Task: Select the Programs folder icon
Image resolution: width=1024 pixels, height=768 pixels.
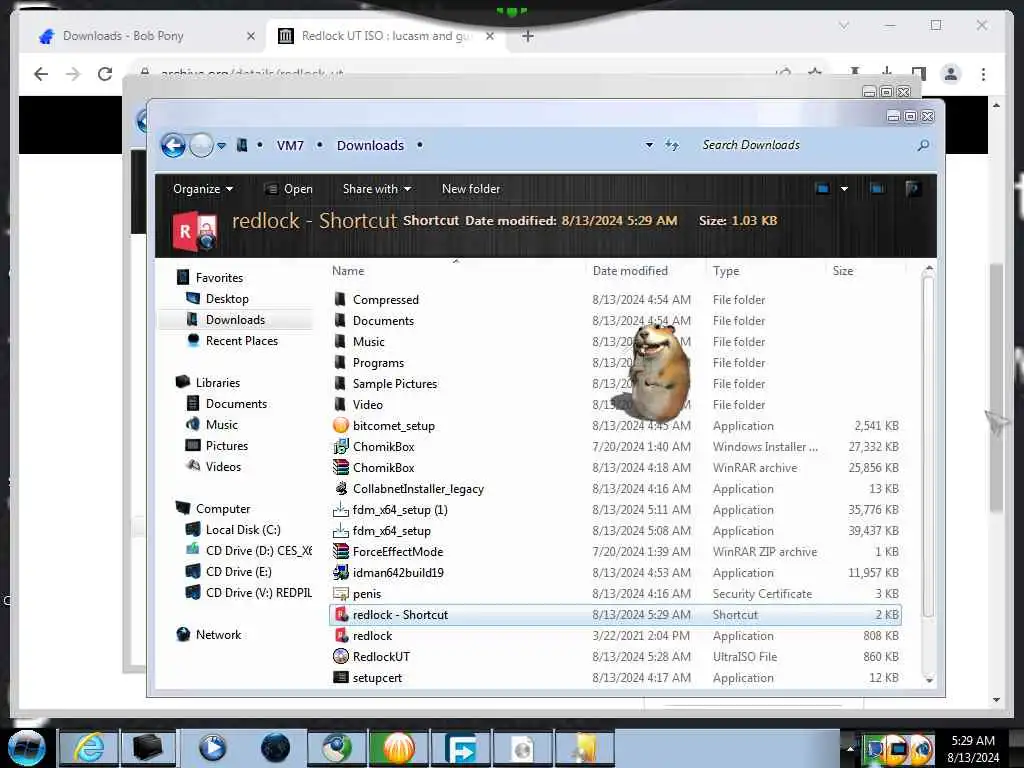Action: 340,362
